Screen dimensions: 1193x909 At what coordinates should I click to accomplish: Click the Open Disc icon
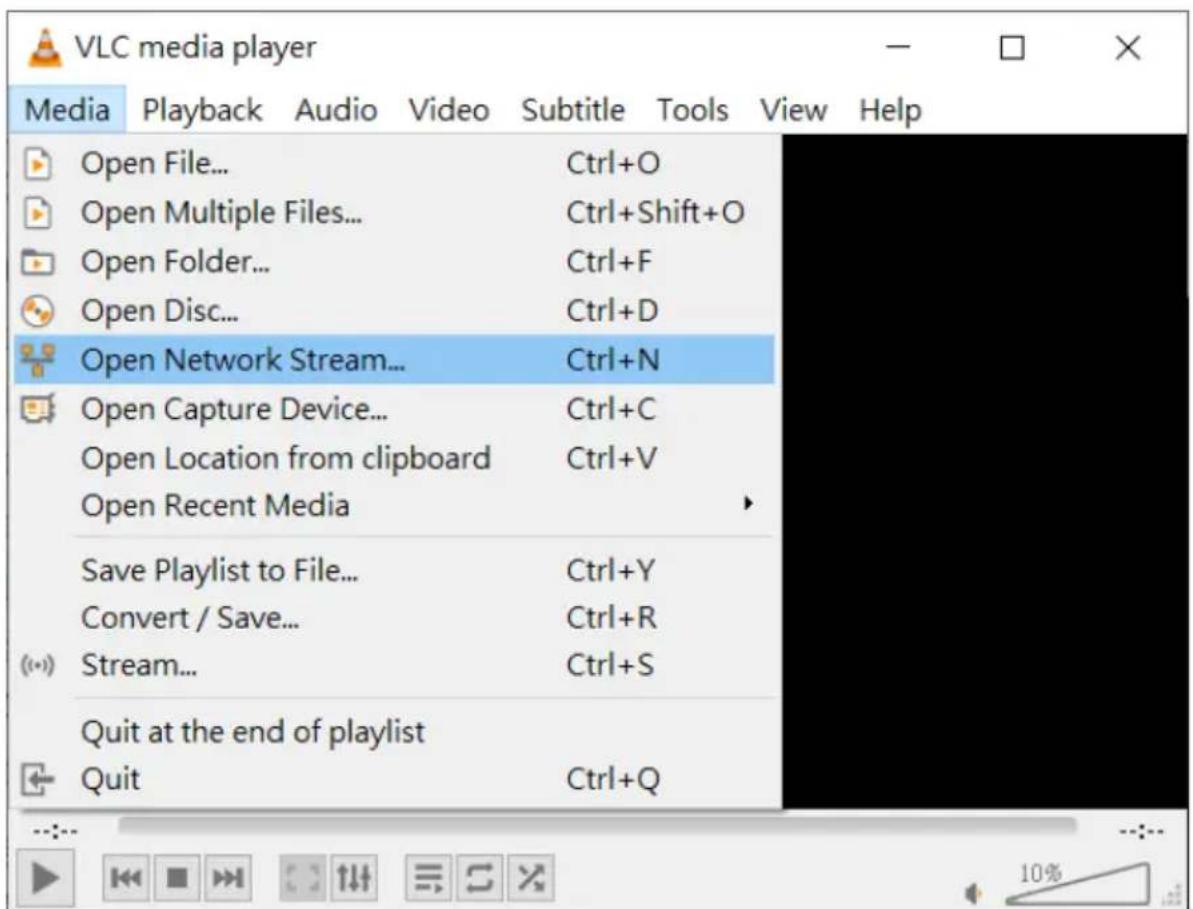[38, 311]
